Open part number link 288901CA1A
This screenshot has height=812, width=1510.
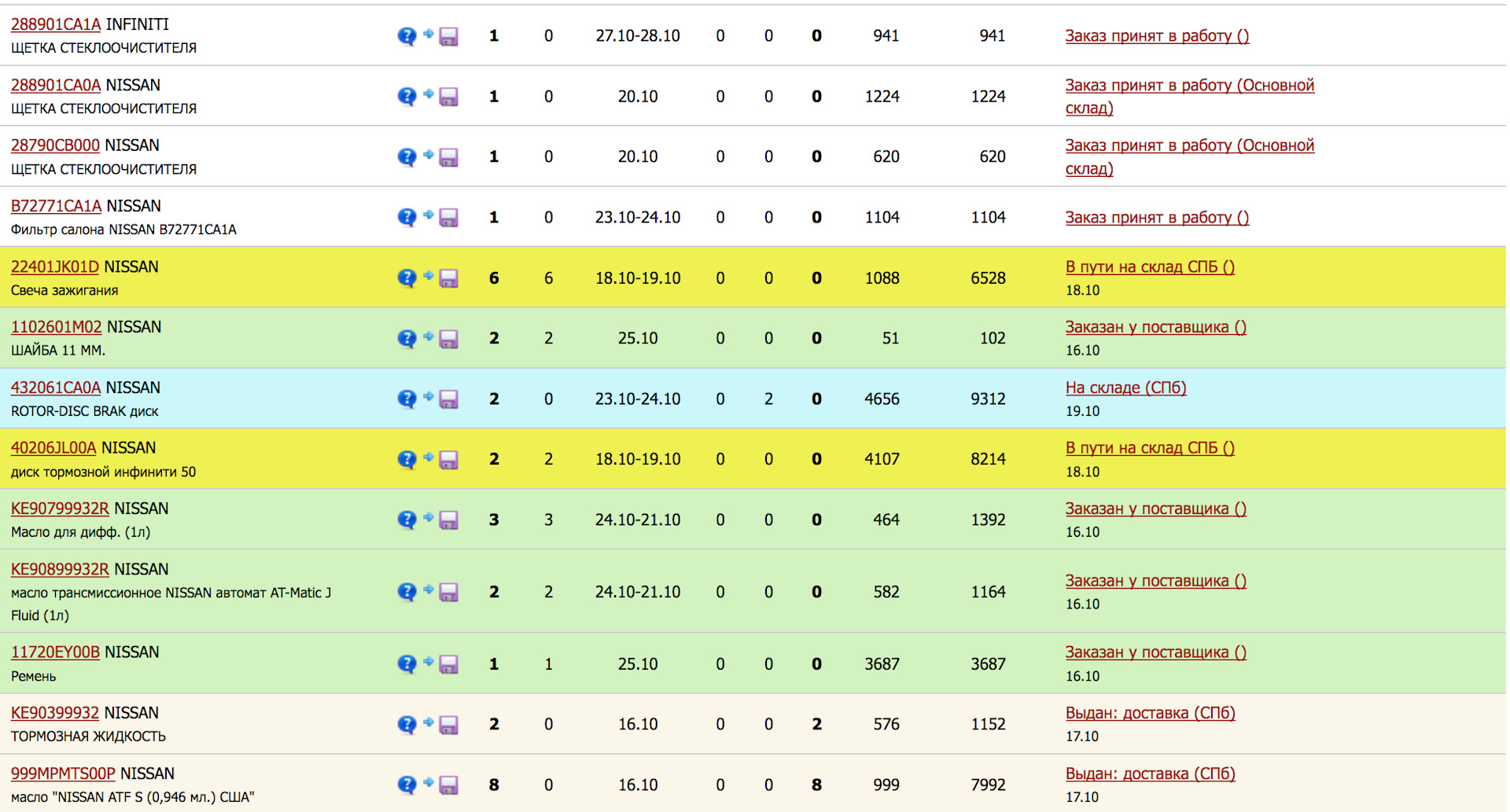(56, 24)
